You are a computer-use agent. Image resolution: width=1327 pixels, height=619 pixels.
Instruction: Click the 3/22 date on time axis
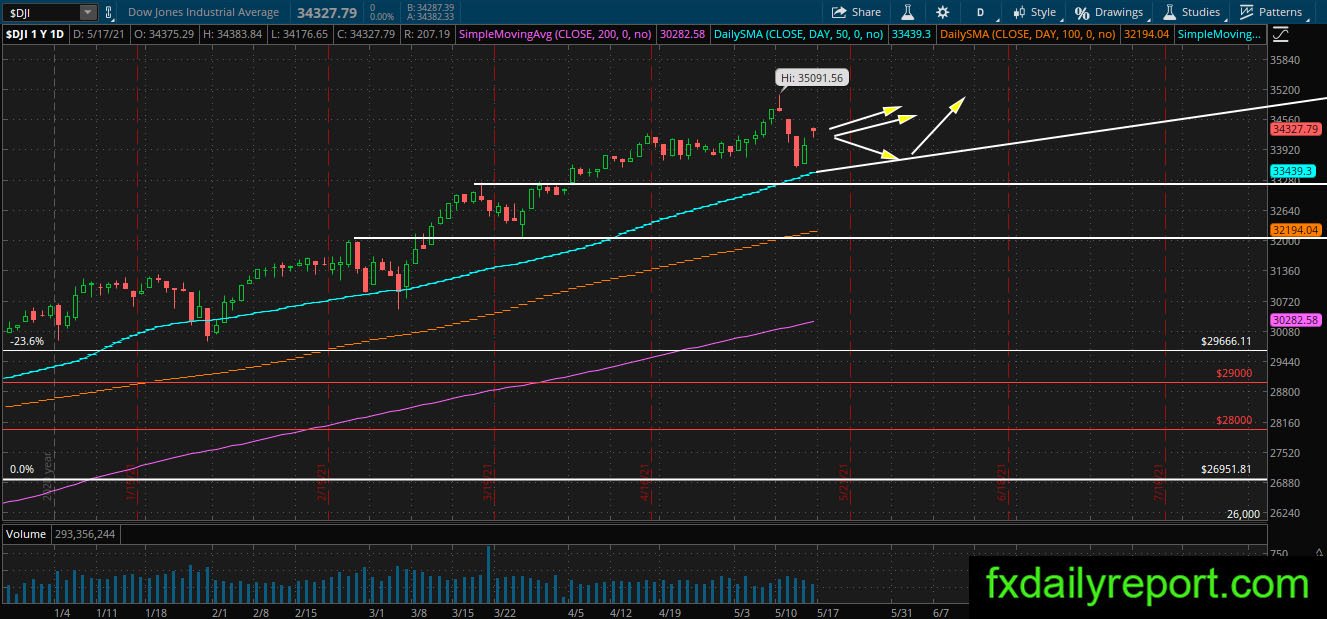pos(505,611)
